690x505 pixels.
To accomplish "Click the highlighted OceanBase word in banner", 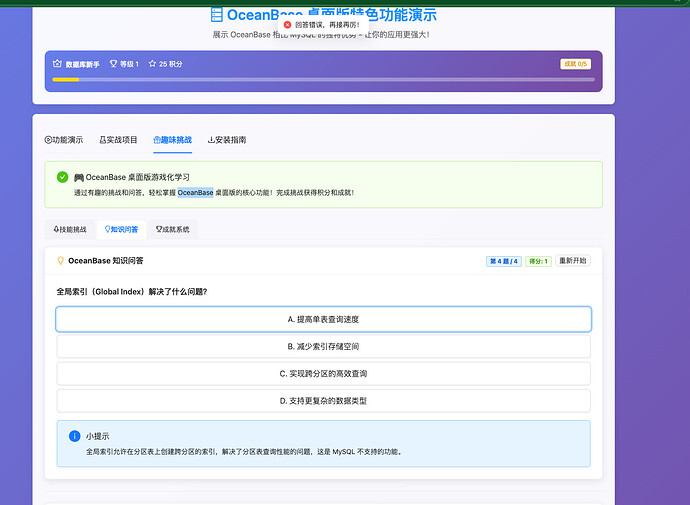I will coord(195,192).
